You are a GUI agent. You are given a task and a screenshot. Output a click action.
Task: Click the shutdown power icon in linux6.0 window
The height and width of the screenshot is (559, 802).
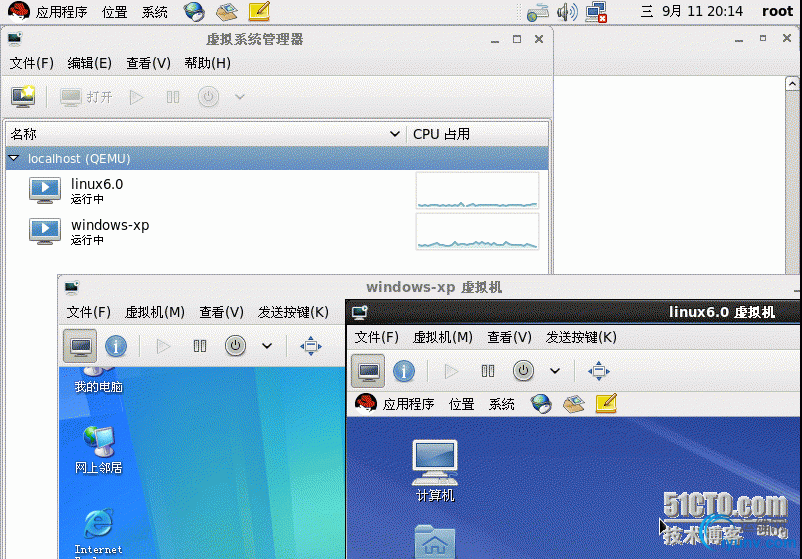click(x=523, y=371)
